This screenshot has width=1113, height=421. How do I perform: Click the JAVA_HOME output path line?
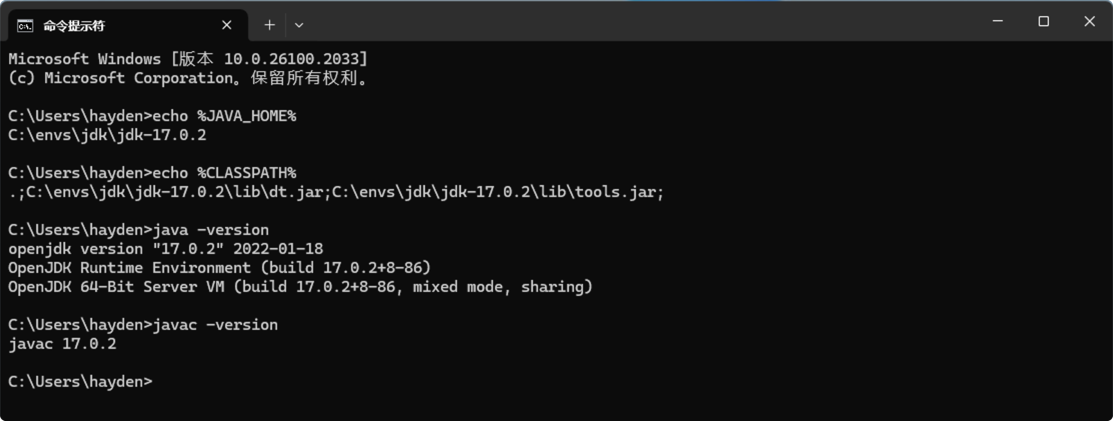(107, 135)
